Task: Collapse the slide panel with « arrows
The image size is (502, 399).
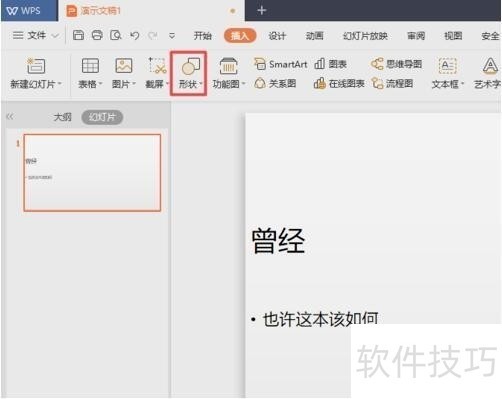Action: point(10,116)
